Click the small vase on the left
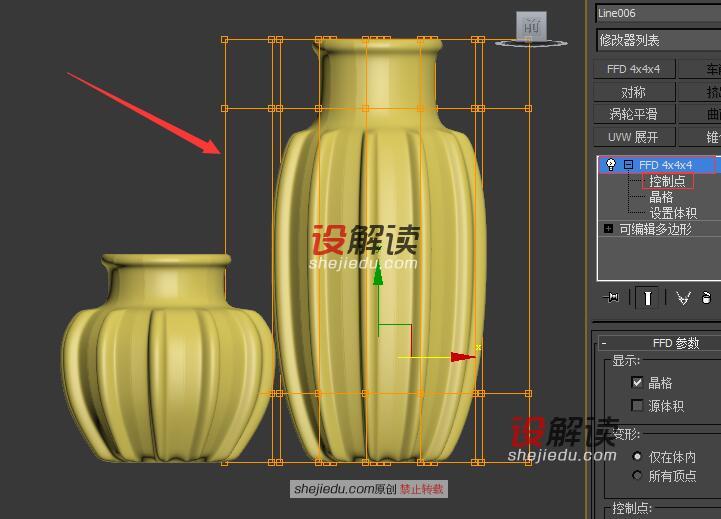This screenshot has width=721, height=519. tap(168, 359)
